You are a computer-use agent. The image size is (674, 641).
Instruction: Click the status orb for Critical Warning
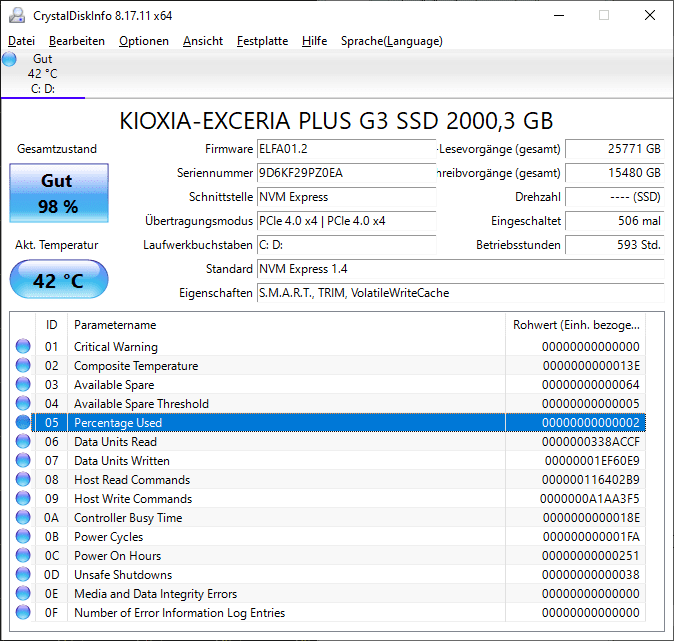(x=23, y=346)
